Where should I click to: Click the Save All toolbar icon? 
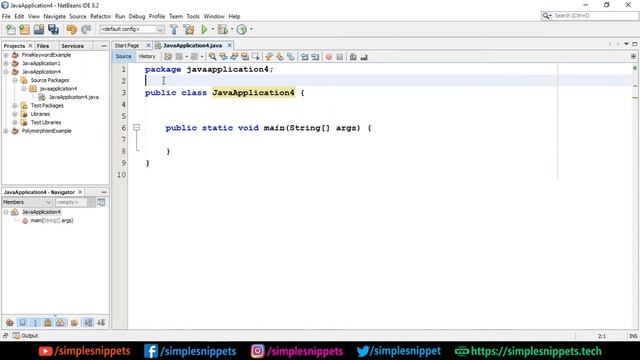[53, 29]
